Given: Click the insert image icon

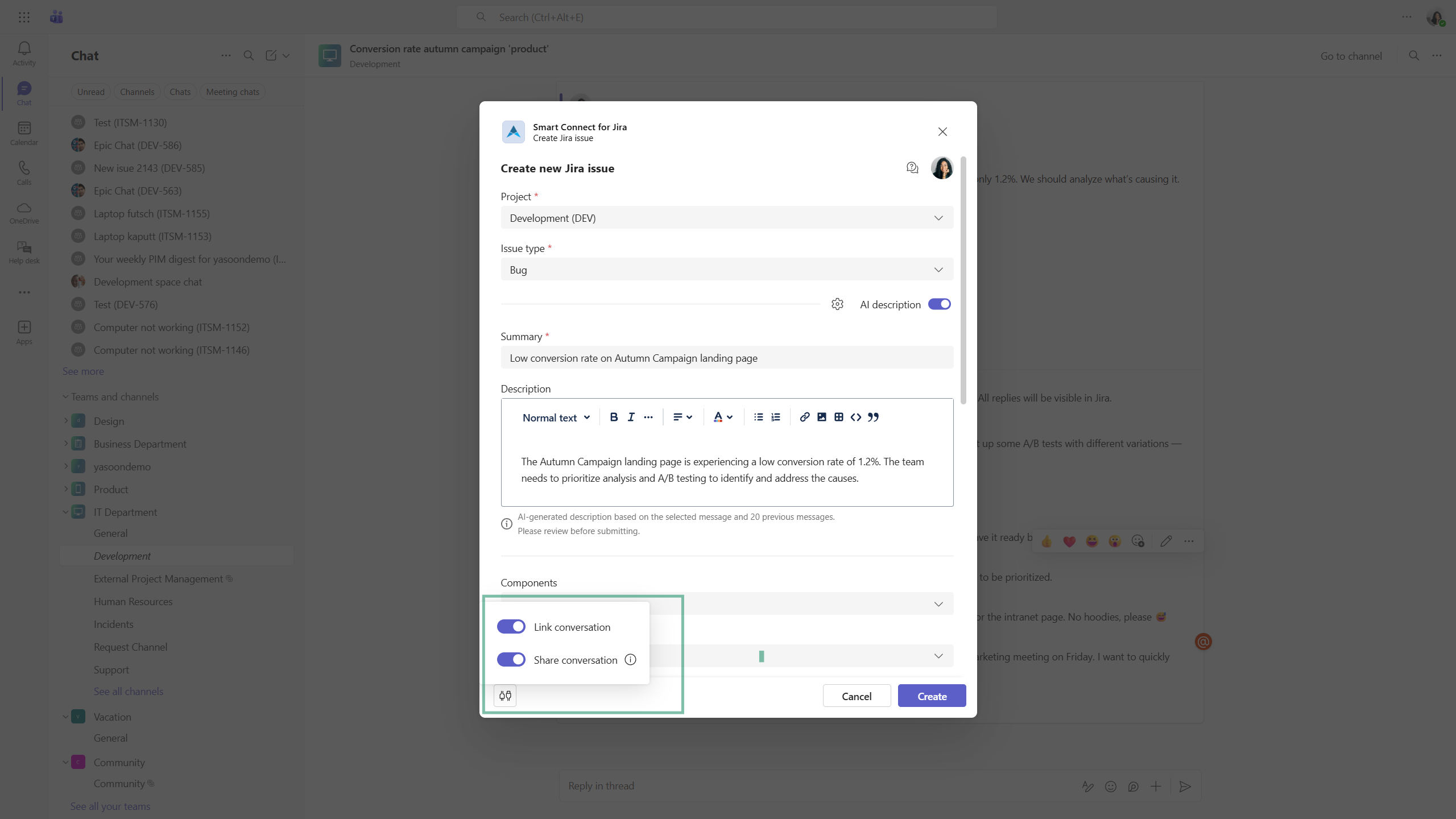Looking at the screenshot, I should coord(821,417).
